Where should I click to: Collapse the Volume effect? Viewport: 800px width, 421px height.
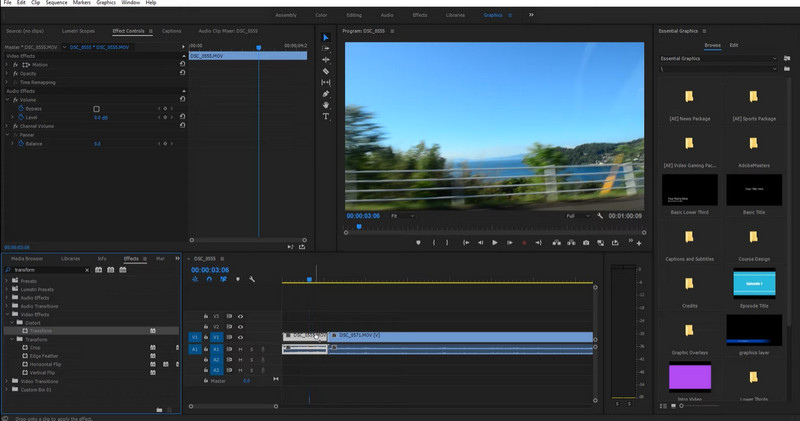tap(7, 100)
